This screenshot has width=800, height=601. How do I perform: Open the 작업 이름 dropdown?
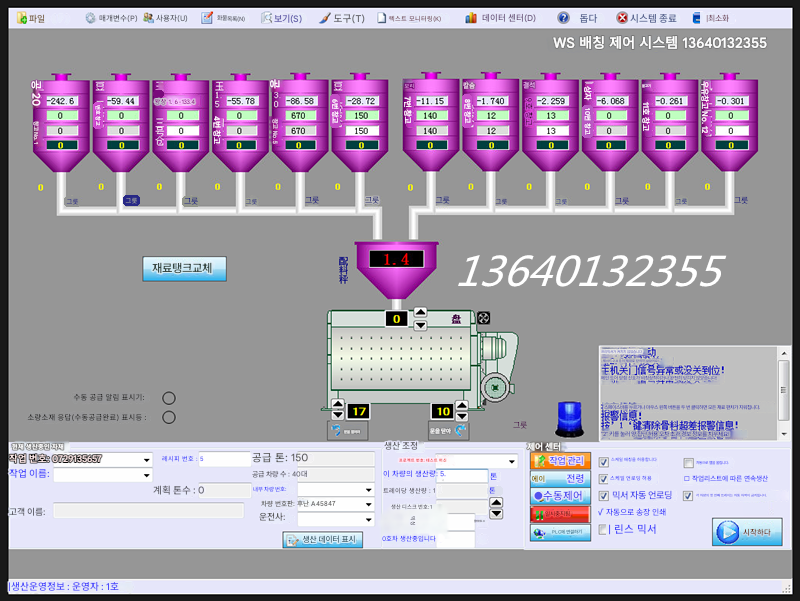click(x=146, y=476)
